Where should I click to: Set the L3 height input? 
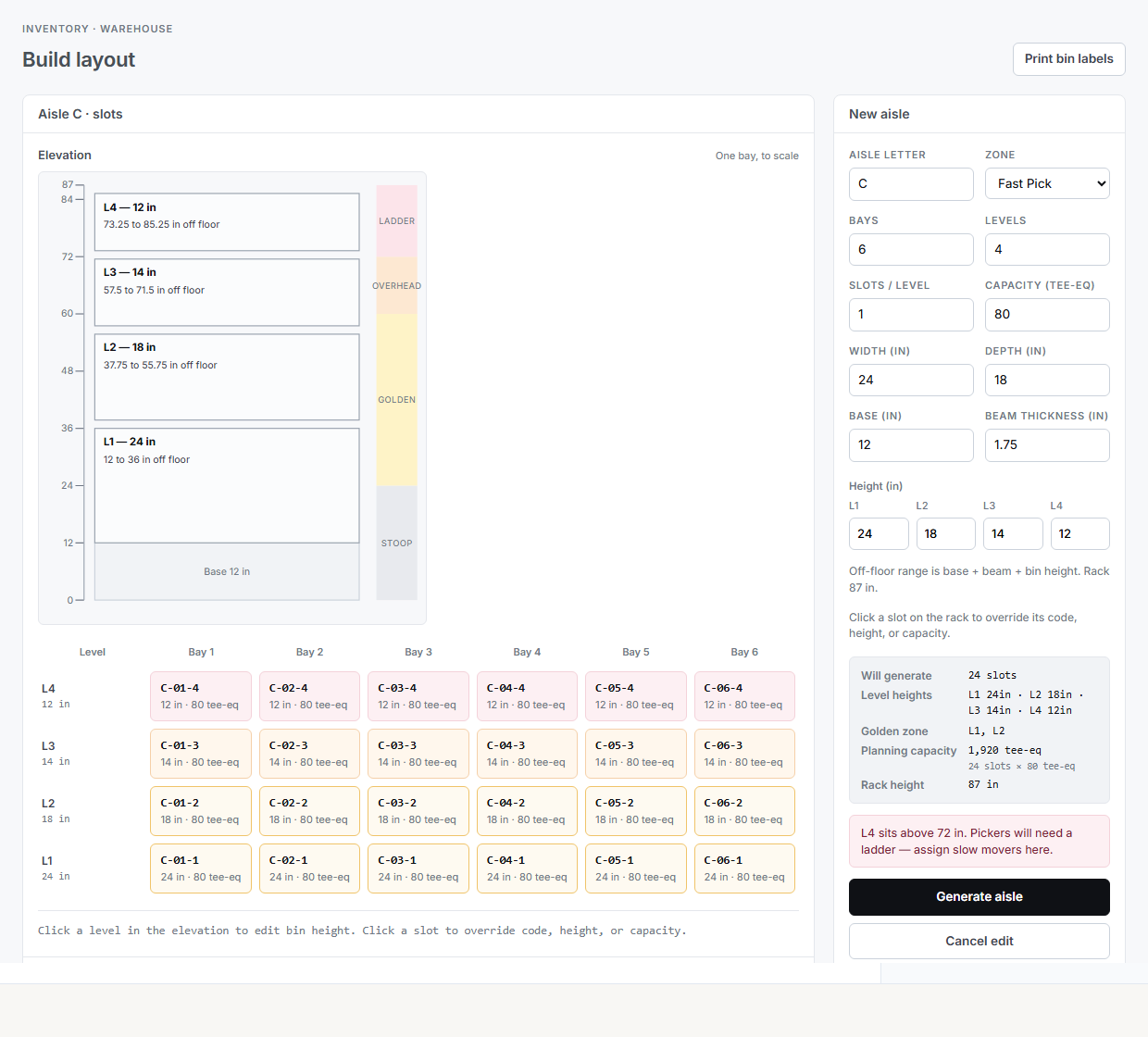pyautogui.click(x=1013, y=533)
